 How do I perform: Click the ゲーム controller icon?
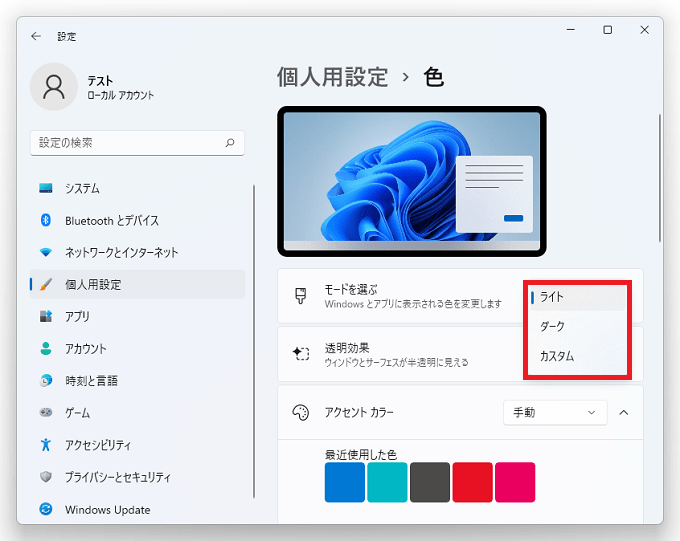coord(46,412)
